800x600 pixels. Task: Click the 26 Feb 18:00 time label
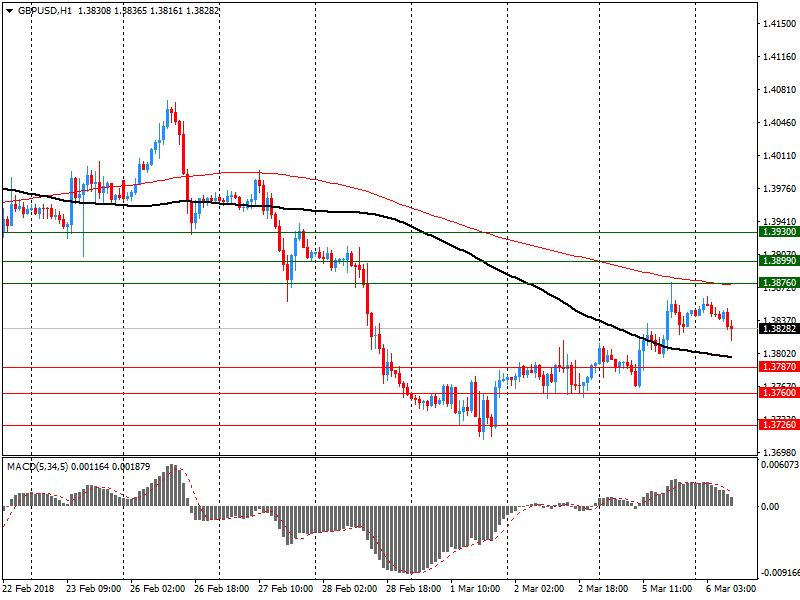221,589
